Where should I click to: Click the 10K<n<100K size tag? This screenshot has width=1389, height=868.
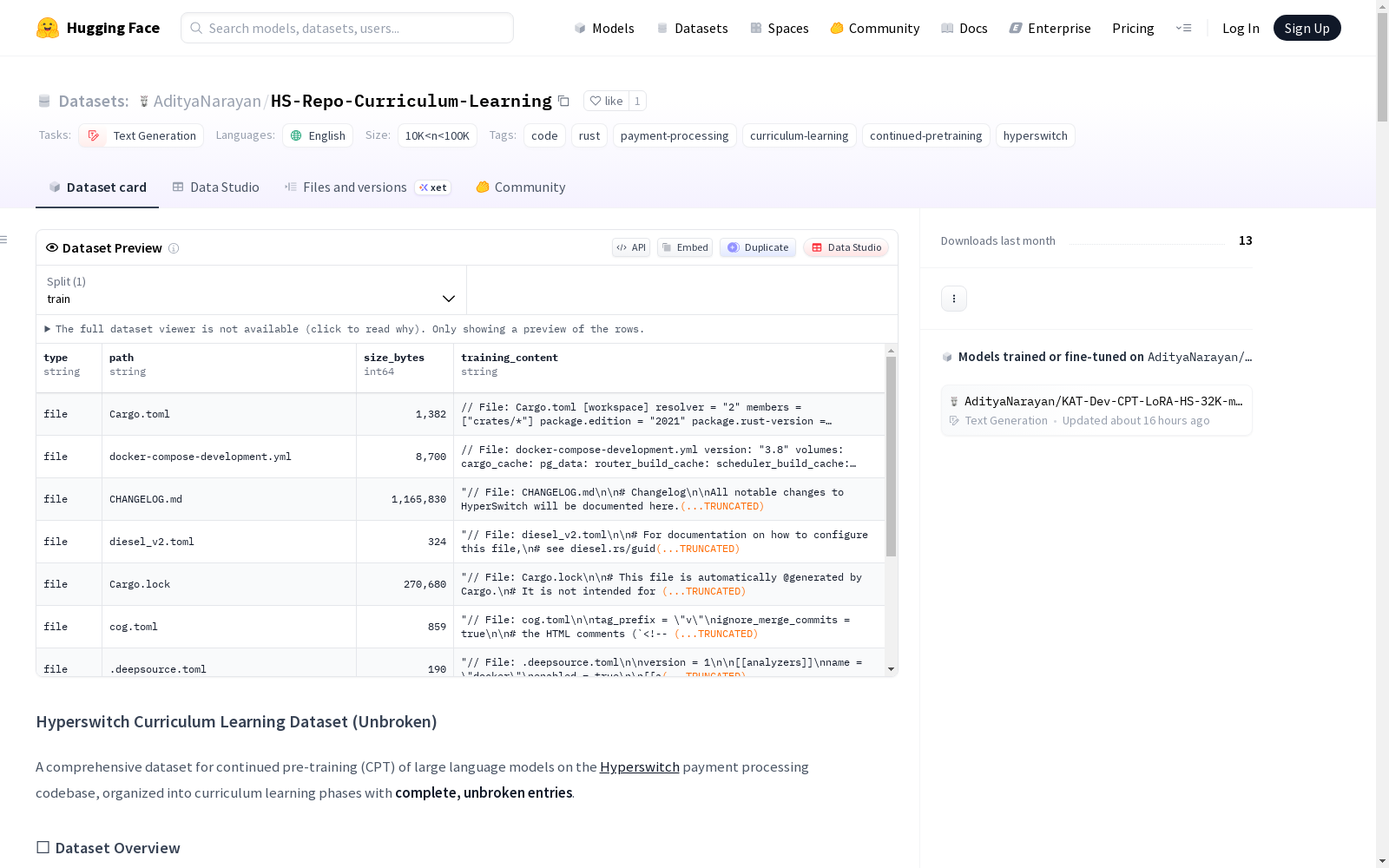tap(438, 135)
